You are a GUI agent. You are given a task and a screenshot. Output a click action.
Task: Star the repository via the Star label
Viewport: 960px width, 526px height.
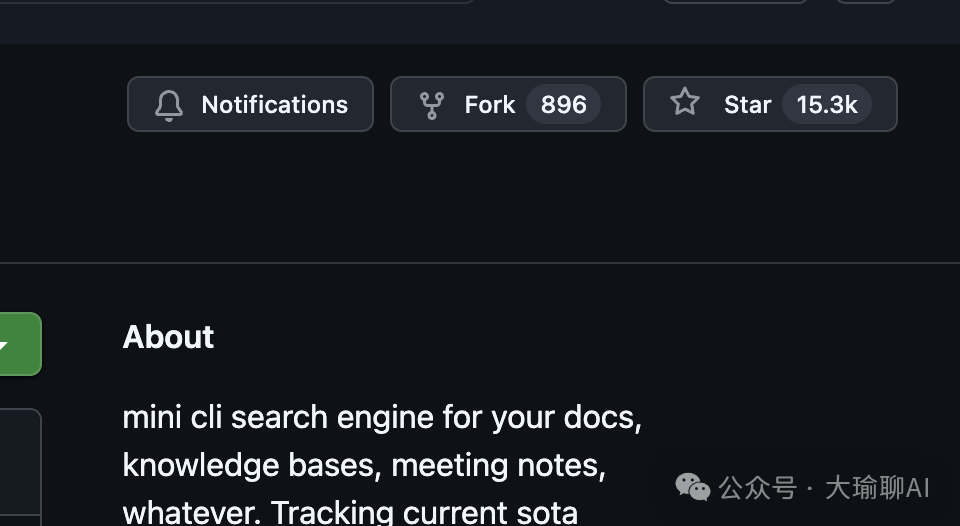click(747, 105)
